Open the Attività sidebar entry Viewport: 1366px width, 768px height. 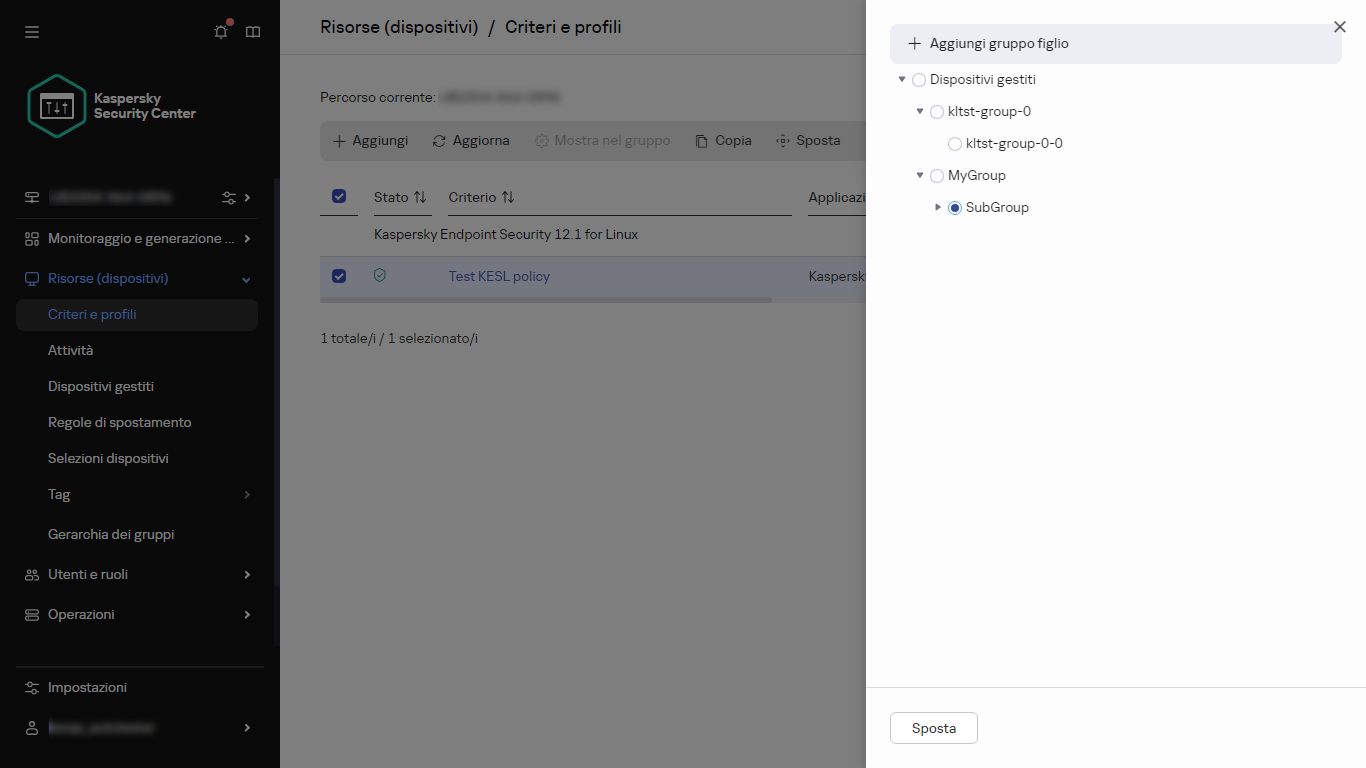coord(70,350)
